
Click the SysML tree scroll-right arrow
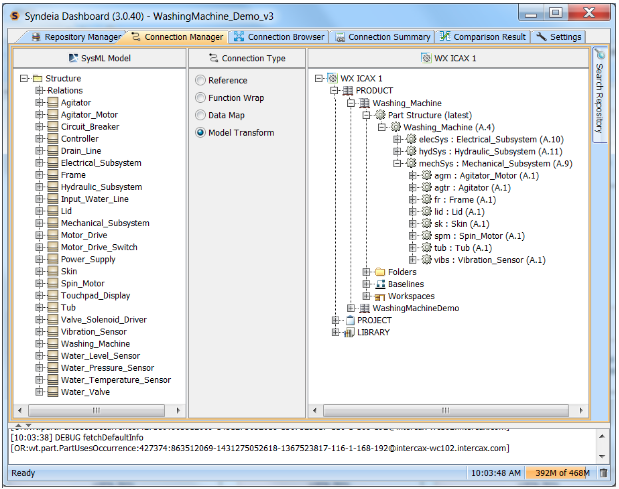pyautogui.click(x=178, y=410)
